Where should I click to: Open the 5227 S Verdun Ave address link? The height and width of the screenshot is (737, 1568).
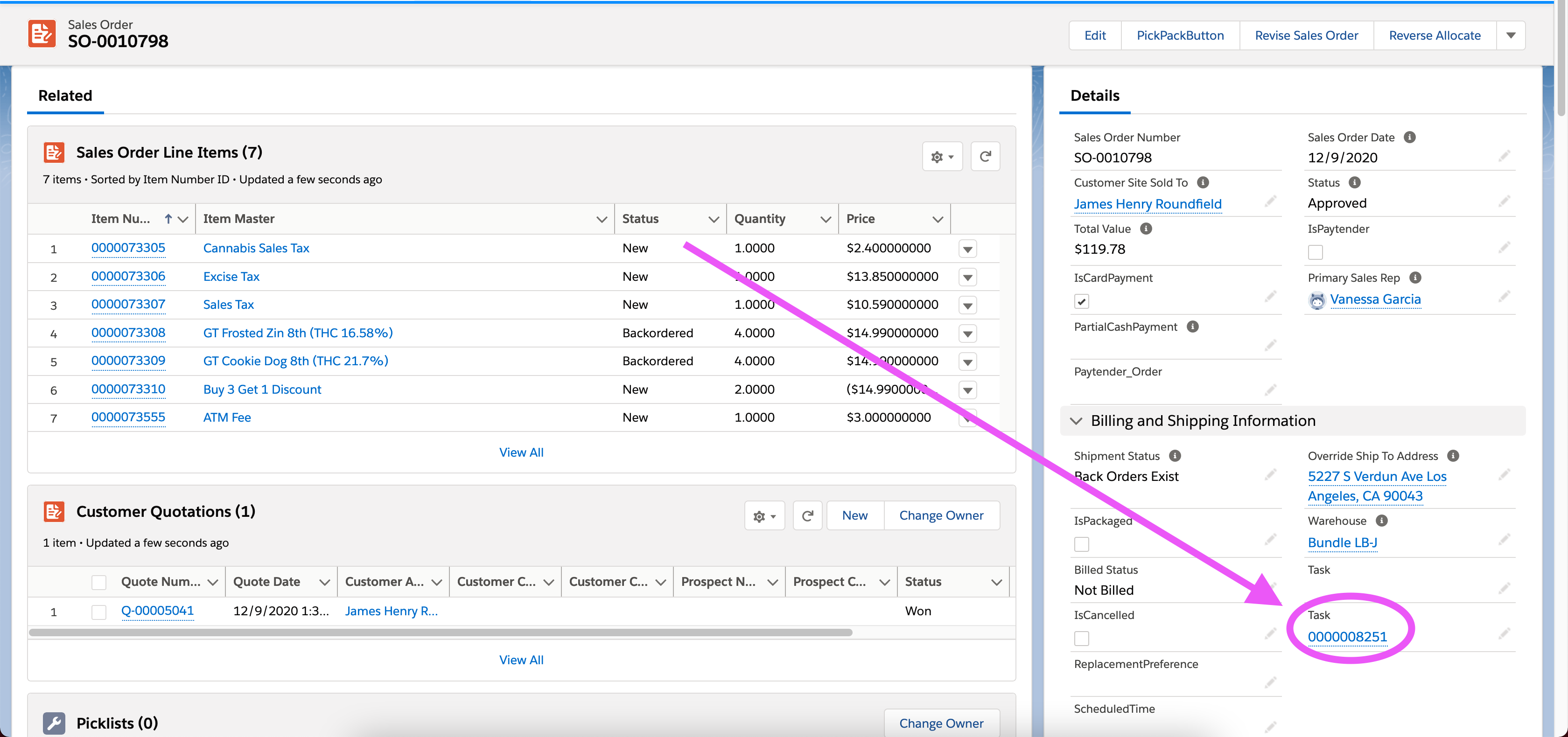[x=1377, y=486]
